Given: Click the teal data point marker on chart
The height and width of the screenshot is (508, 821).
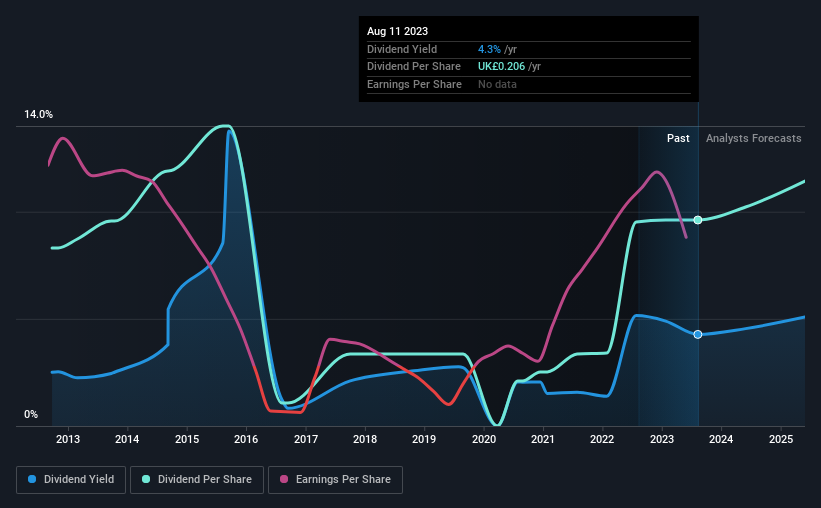Looking at the screenshot, I should click(698, 220).
